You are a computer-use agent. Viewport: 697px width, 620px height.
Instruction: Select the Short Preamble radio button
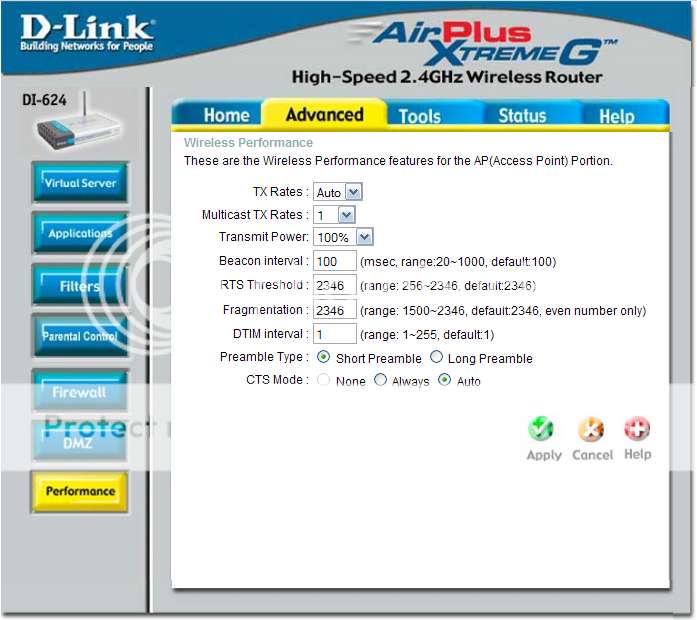click(323, 358)
